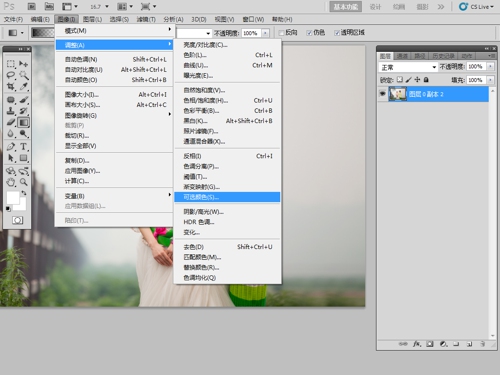Expand the 模式(M) submenu
This screenshot has height=375, width=500.
click(114, 31)
